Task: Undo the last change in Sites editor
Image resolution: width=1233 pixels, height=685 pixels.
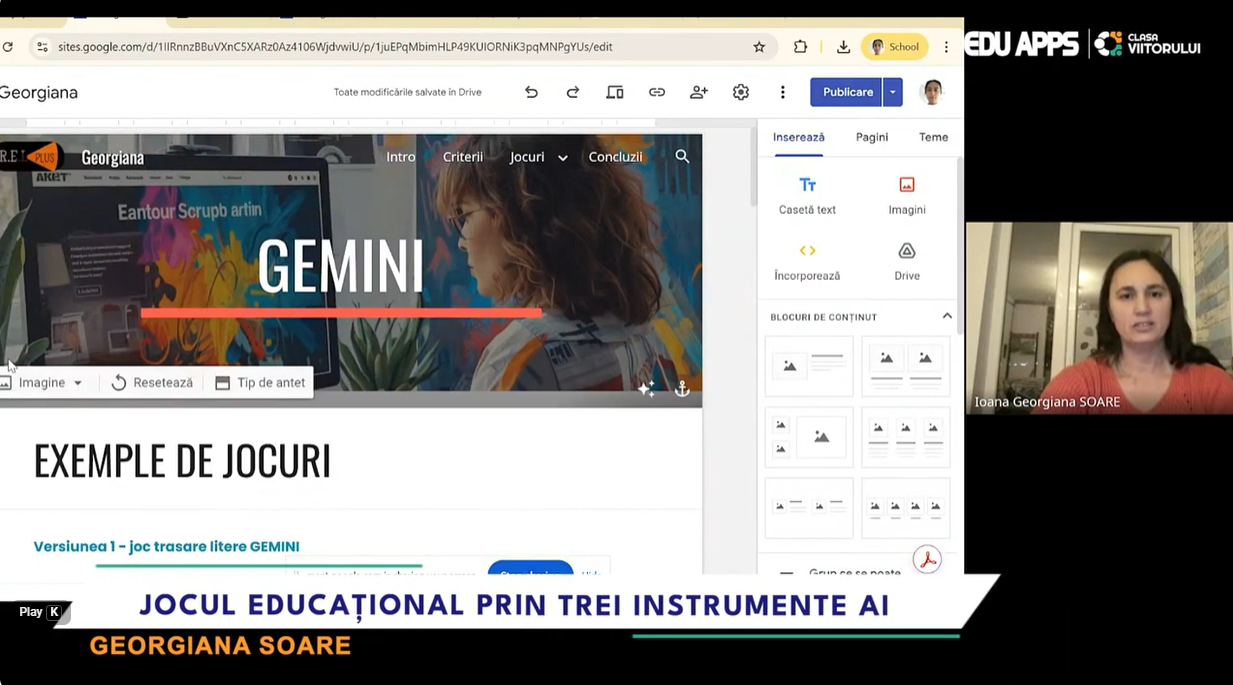Action: [x=531, y=92]
